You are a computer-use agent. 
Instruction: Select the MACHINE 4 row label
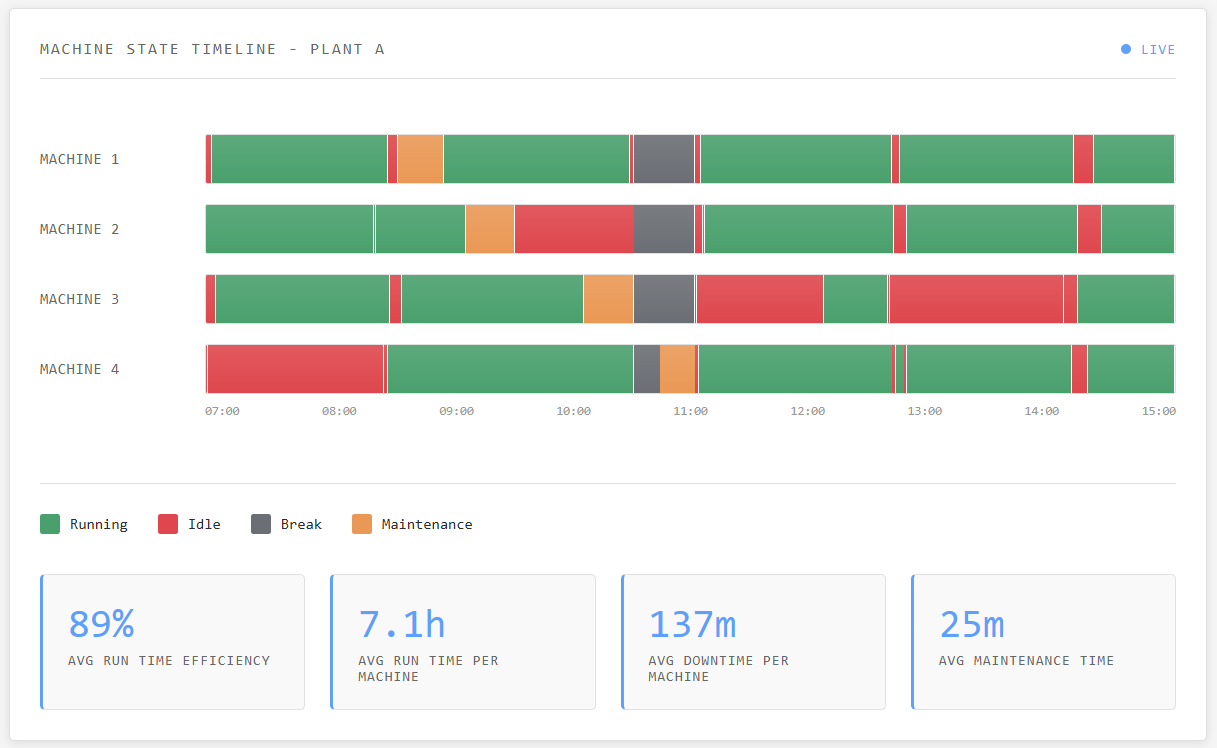pos(79,368)
